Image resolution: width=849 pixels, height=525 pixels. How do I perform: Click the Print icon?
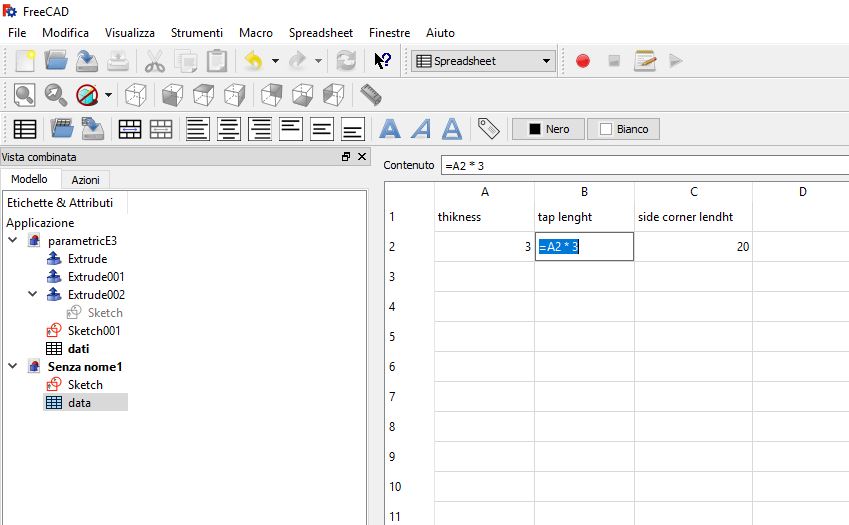[117, 61]
